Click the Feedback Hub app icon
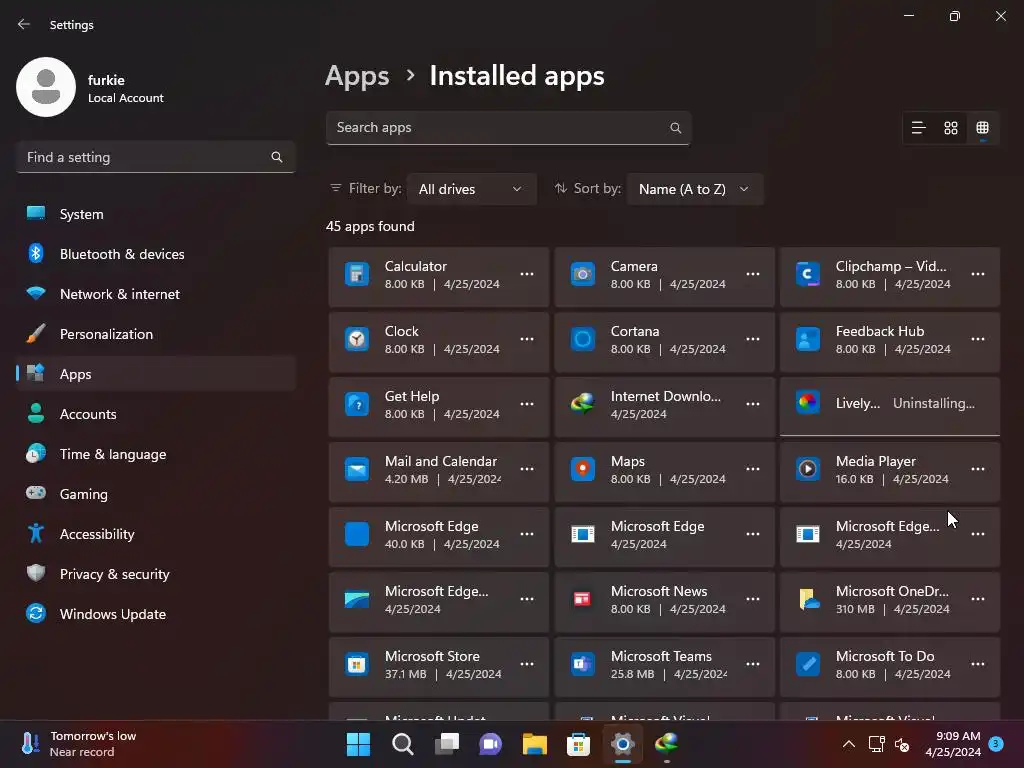The height and width of the screenshot is (768, 1024). 808,339
